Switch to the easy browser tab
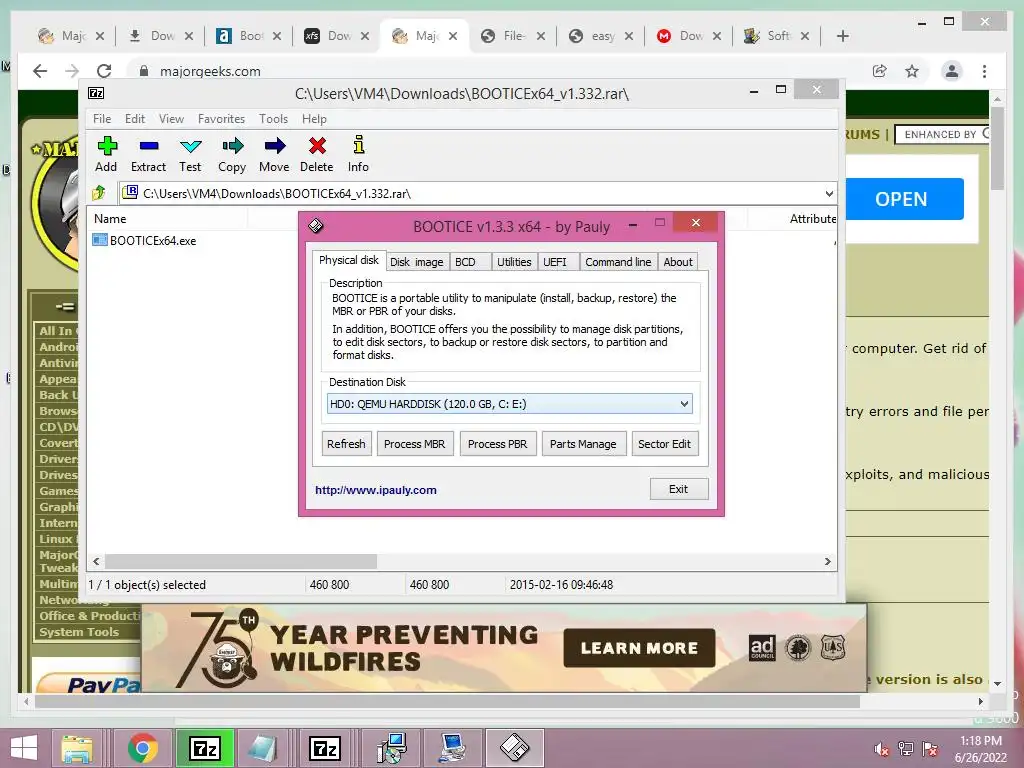This screenshot has height=768, width=1024. [601, 36]
